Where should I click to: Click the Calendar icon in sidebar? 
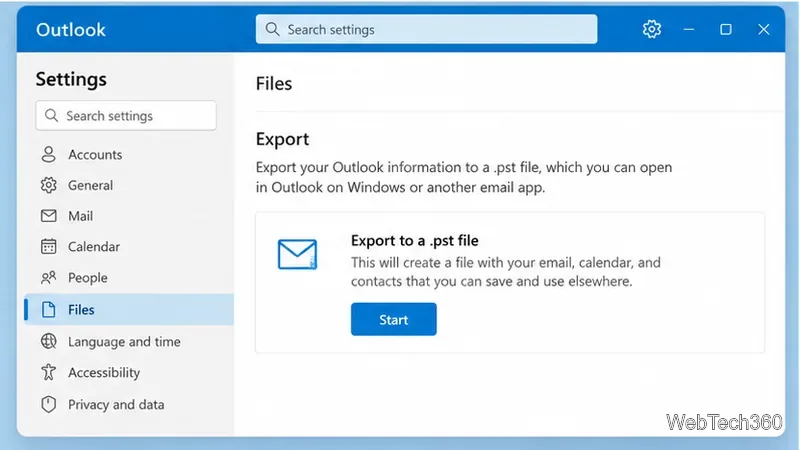click(48, 246)
